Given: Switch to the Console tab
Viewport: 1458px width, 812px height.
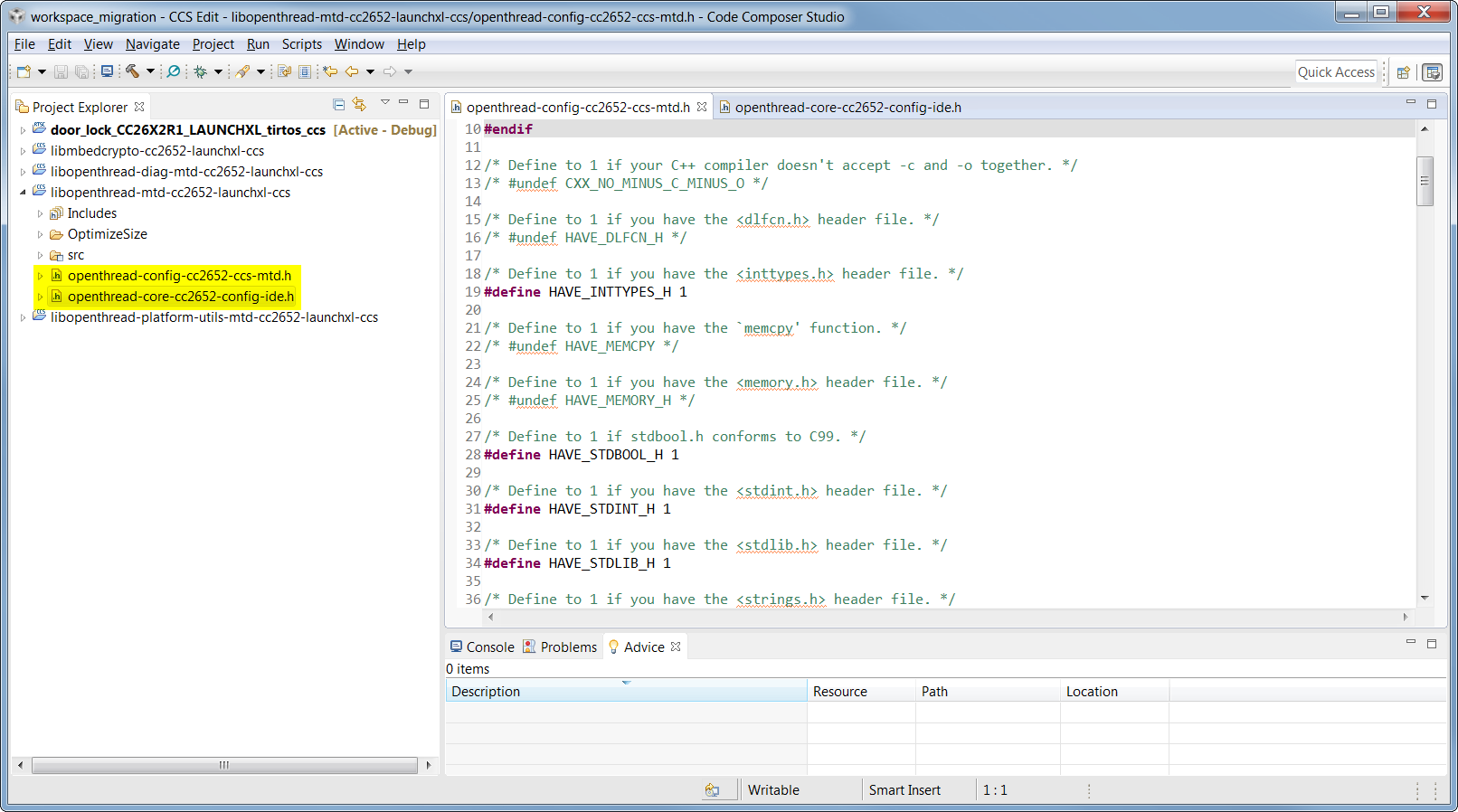Looking at the screenshot, I should (482, 647).
